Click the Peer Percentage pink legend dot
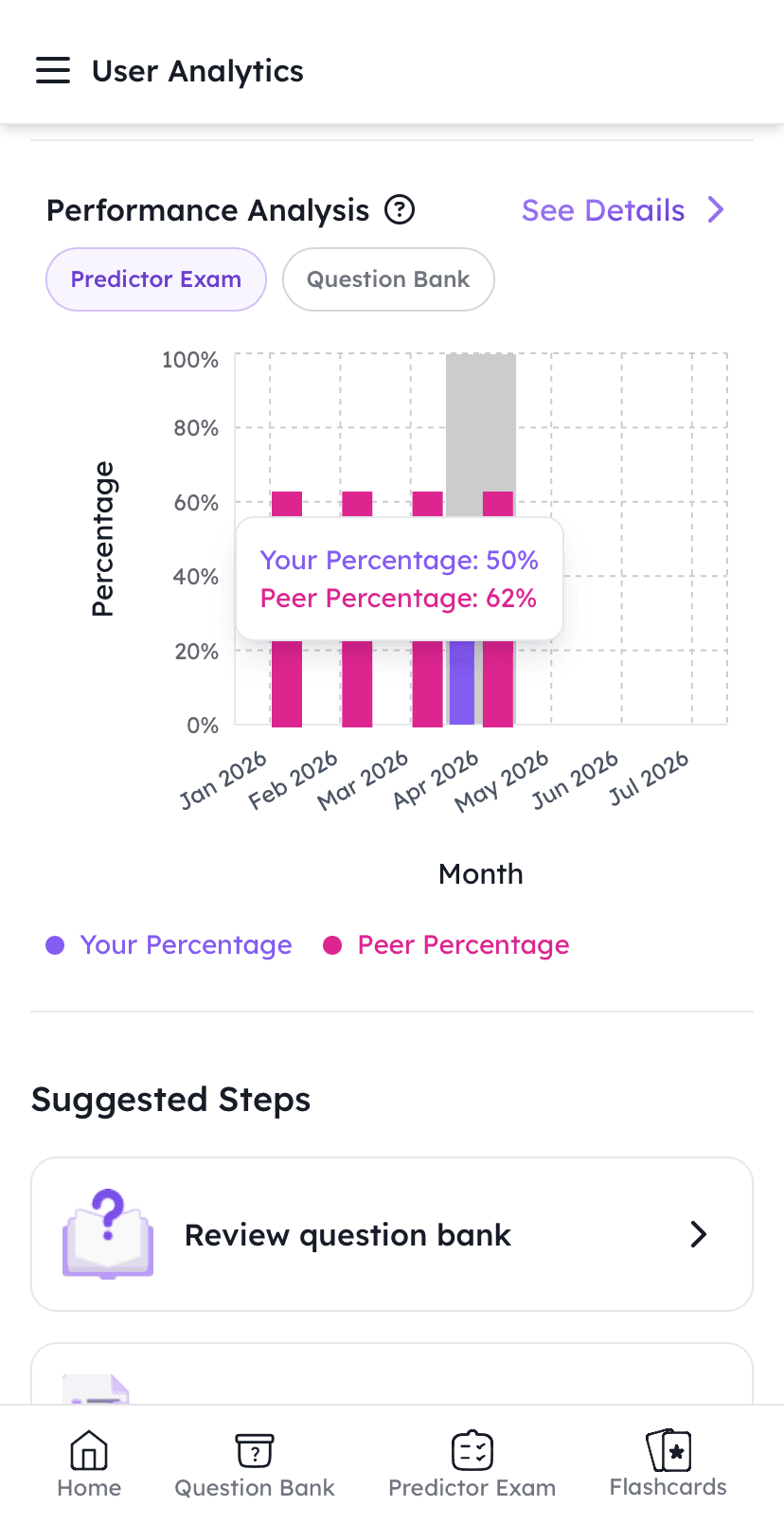 pos(332,945)
